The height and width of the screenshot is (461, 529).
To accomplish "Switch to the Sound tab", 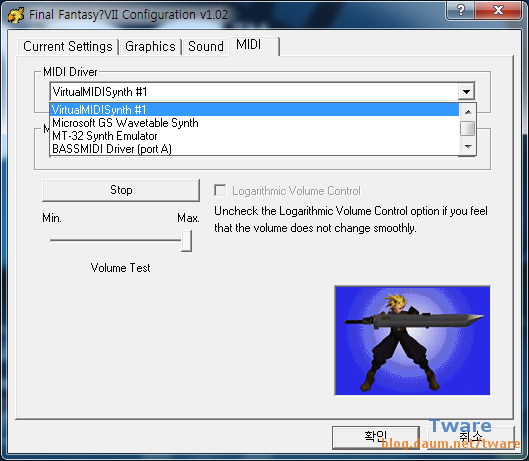I will [206, 47].
